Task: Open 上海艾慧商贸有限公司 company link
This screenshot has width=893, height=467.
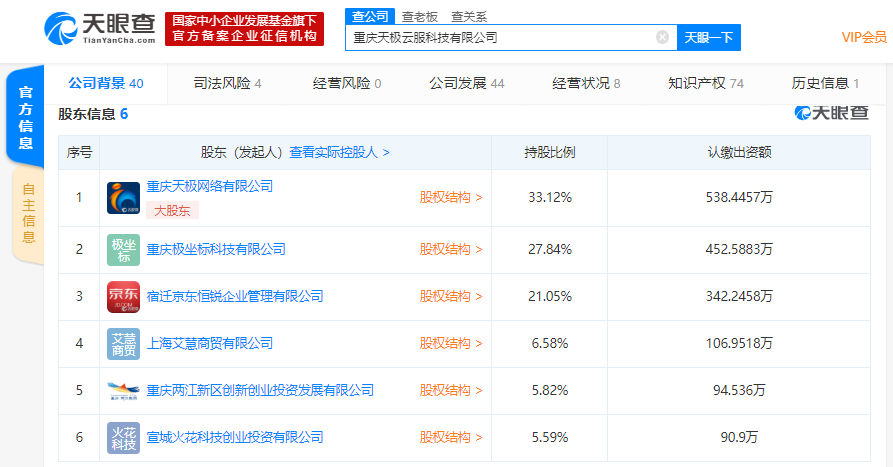Action: tap(209, 343)
